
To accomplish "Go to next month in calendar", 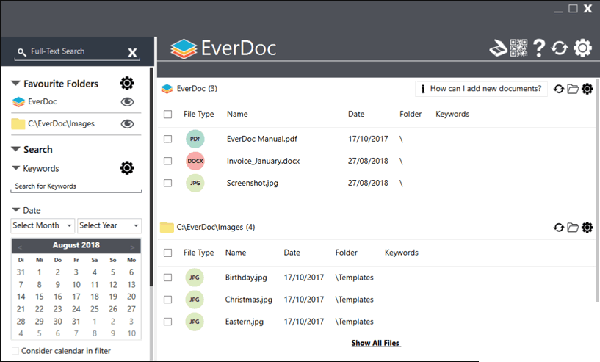I will click(x=132, y=247).
